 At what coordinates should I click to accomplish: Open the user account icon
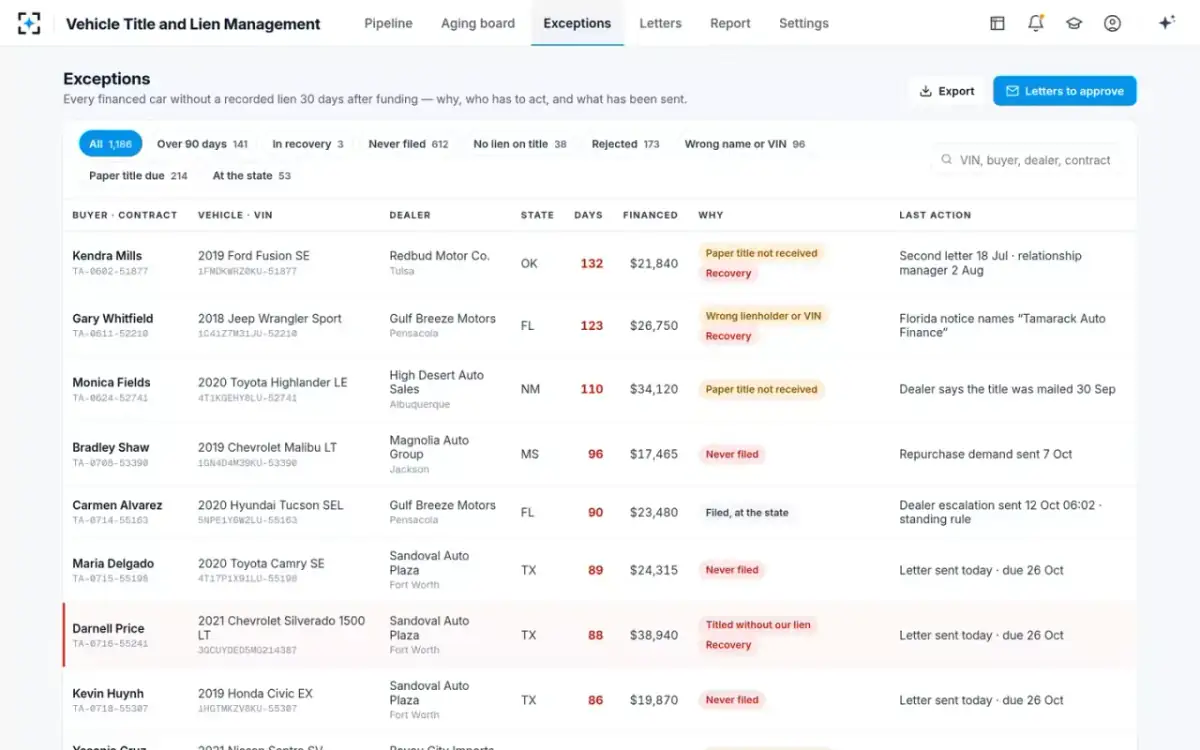click(x=1112, y=23)
